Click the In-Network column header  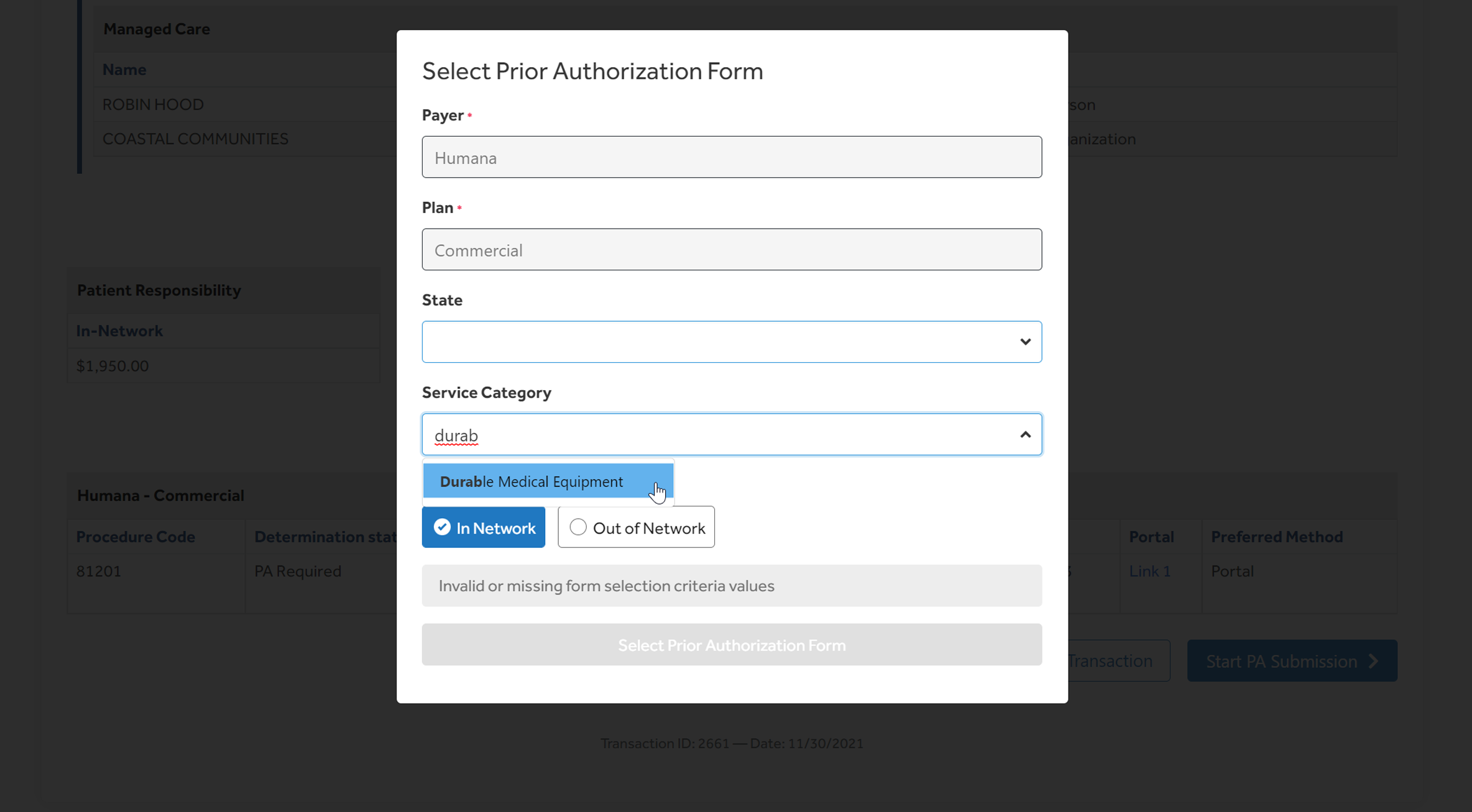[119, 331]
